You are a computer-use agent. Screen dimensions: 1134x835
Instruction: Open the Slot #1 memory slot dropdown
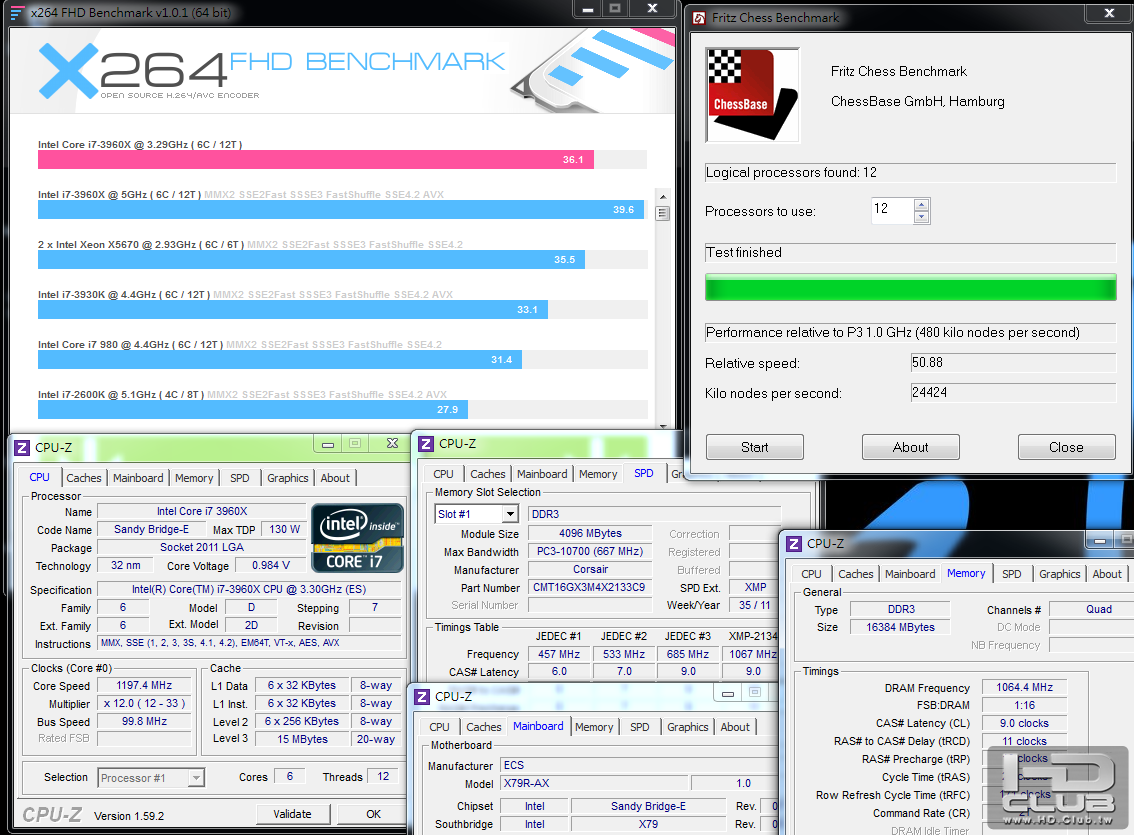coord(509,514)
